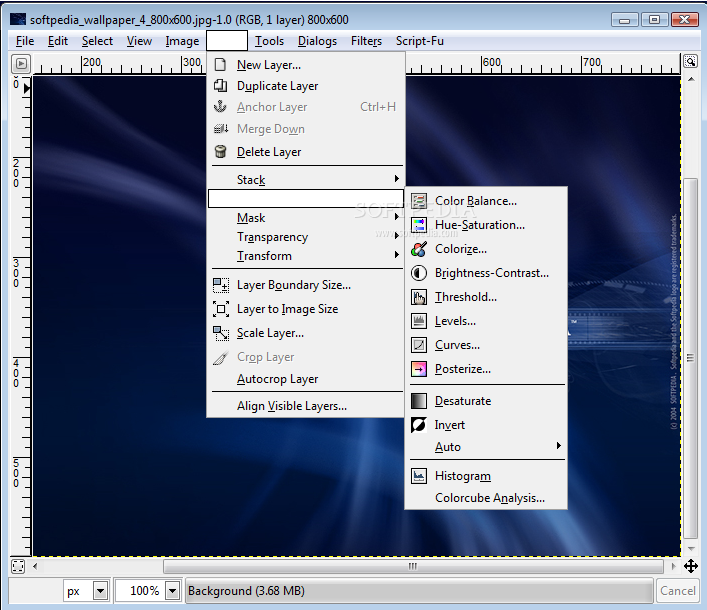Click the image menu arrow button at ruler origin
707x610 pixels.
(21, 64)
